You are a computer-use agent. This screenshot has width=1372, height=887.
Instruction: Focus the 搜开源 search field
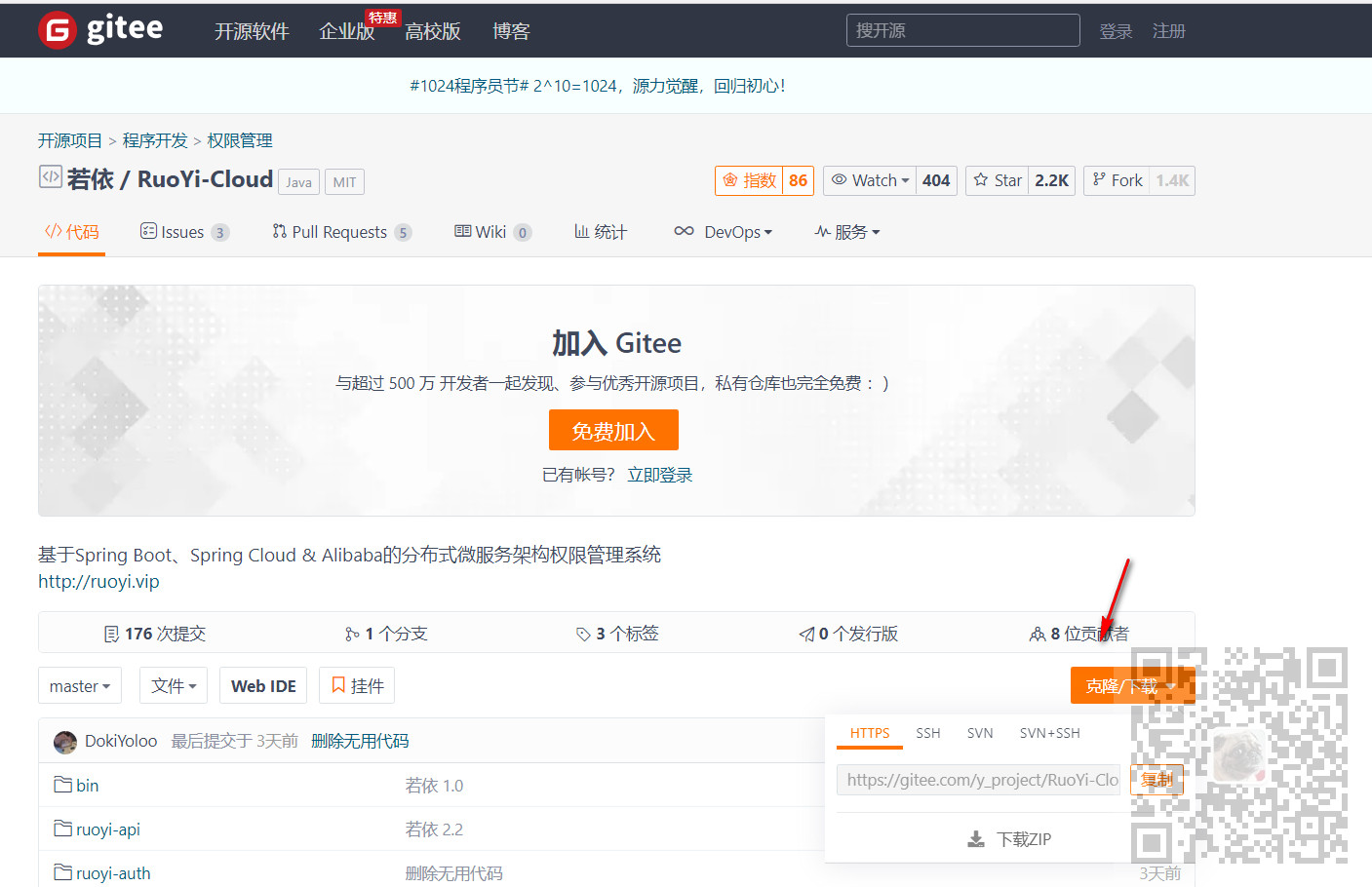pos(963,30)
